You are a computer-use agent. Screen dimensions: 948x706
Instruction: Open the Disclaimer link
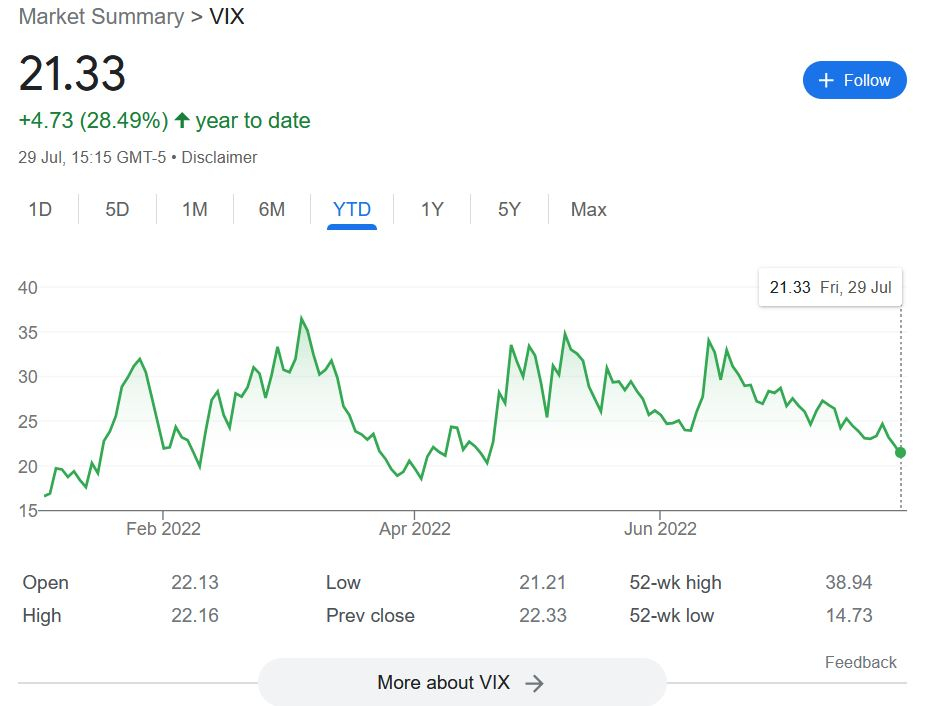pyautogui.click(x=220, y=157)
